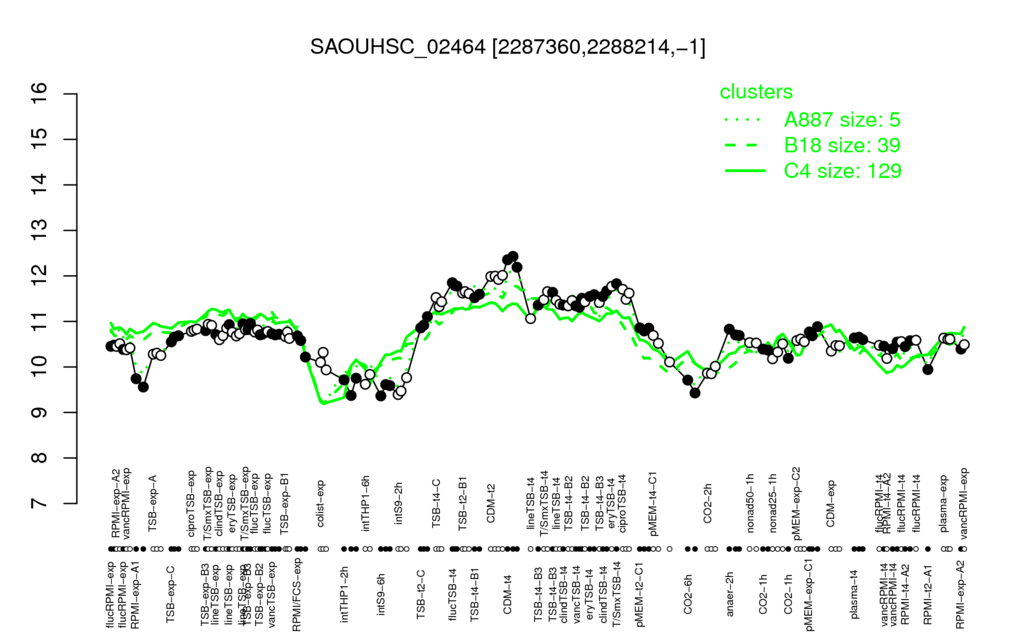The width and height of the screenshot is (1024, 640).
Task: Click x-axis label 'RPMI-exp-A1'
Action: [136, 595]
